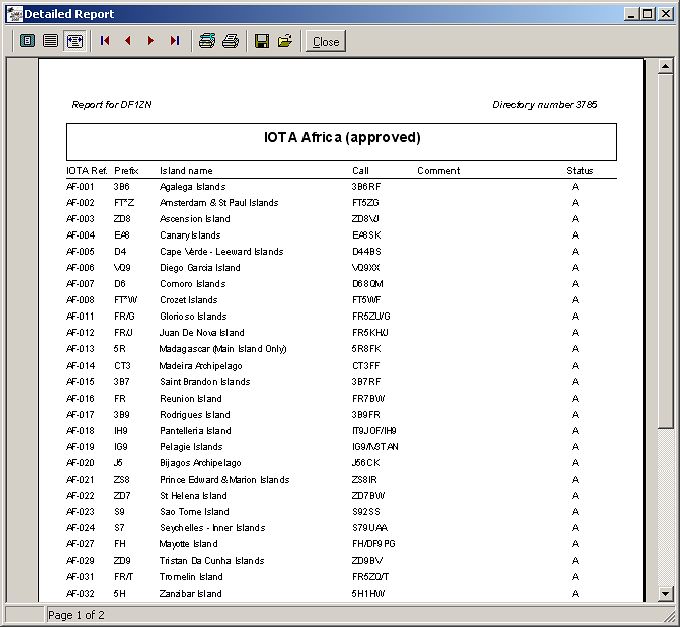The image size is (680, 627).
Task: Click 'Cape Verde - Leeward Islands' entry
Action: [x=222, y=252]
